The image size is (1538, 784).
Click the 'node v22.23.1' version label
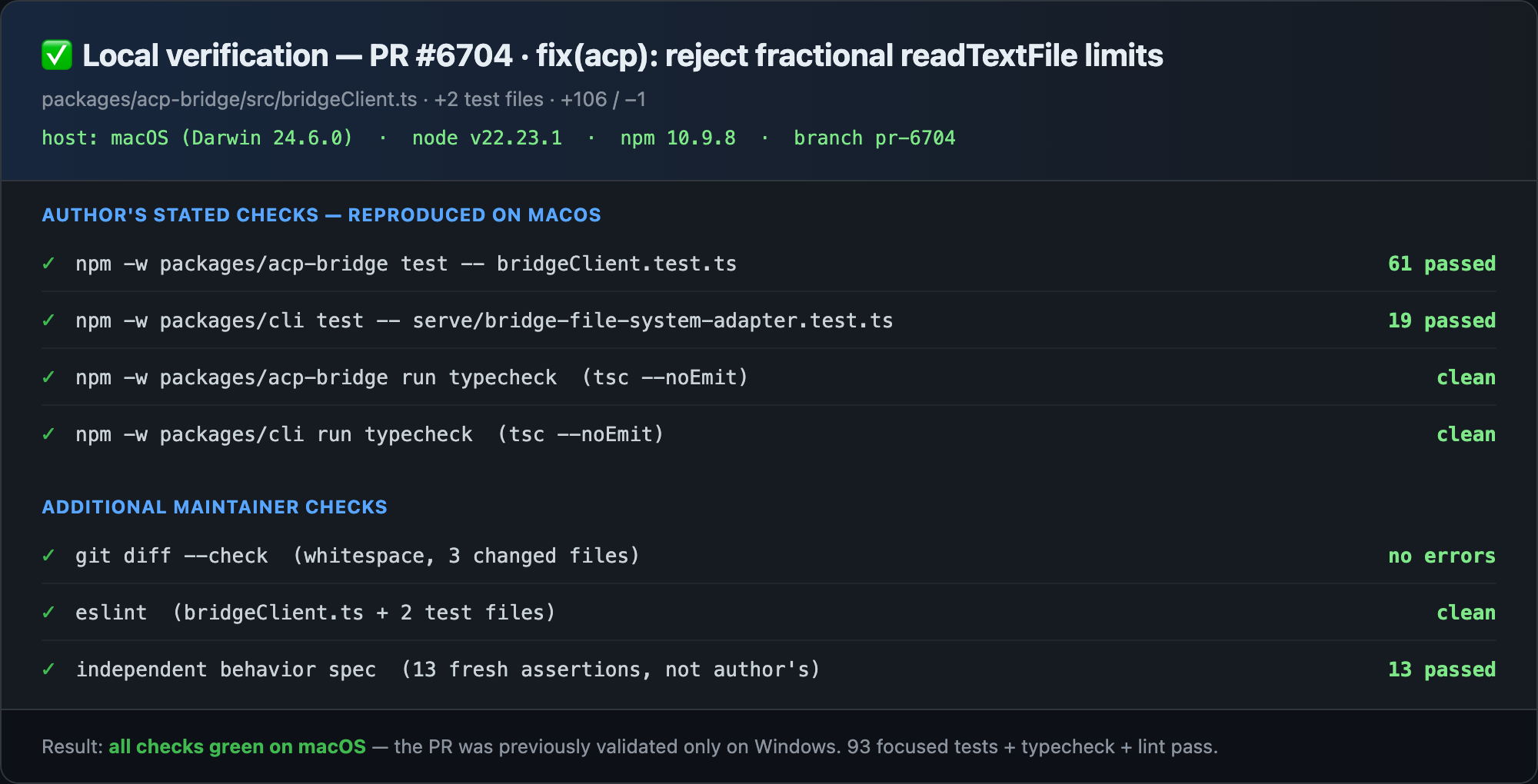coord(487,138)
